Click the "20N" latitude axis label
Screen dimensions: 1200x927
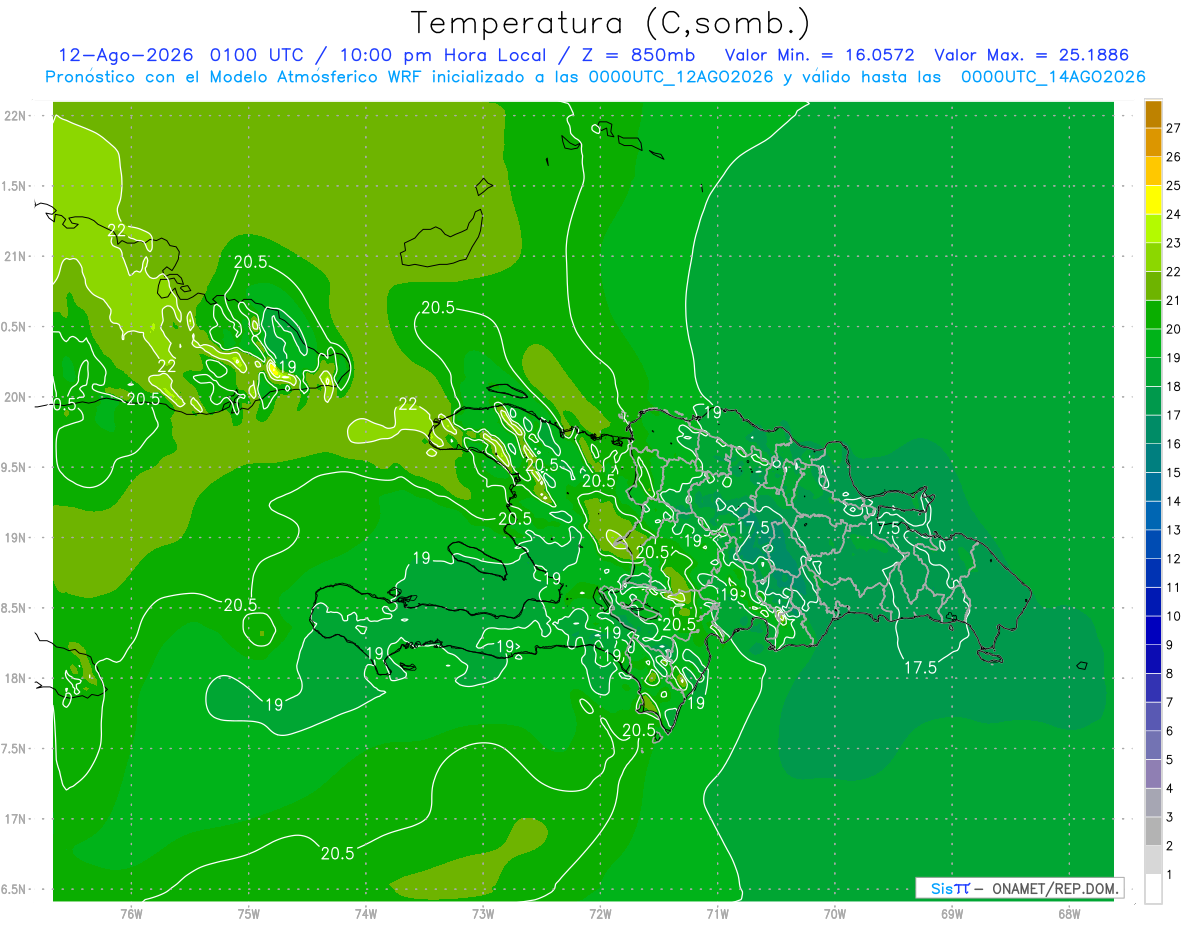tap(15, 397)
